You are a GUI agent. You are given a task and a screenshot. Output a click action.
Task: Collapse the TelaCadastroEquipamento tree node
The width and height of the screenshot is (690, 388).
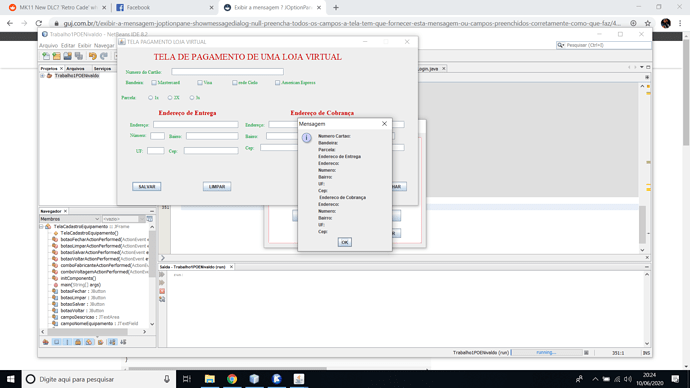[x=41, y=227]
